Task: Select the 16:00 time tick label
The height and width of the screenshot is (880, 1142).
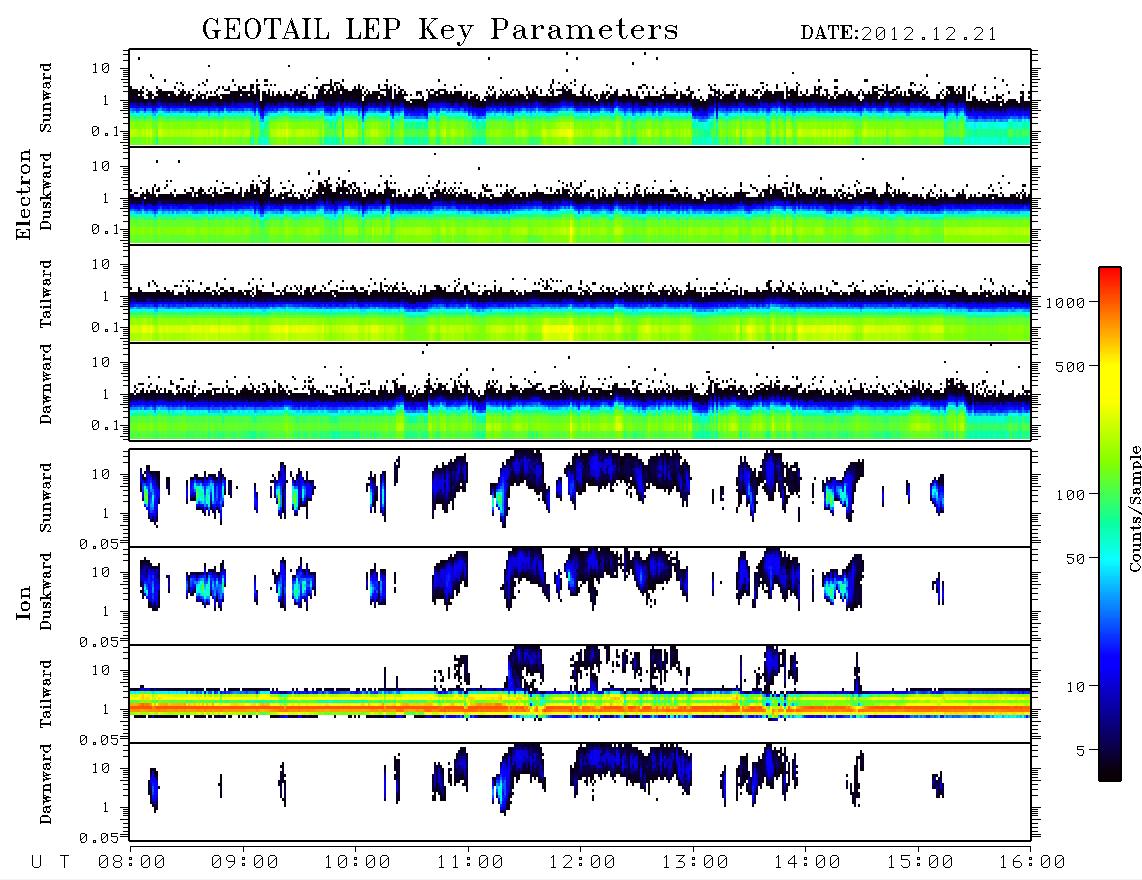Action: pyautogui.click(x=1032, y=862)
